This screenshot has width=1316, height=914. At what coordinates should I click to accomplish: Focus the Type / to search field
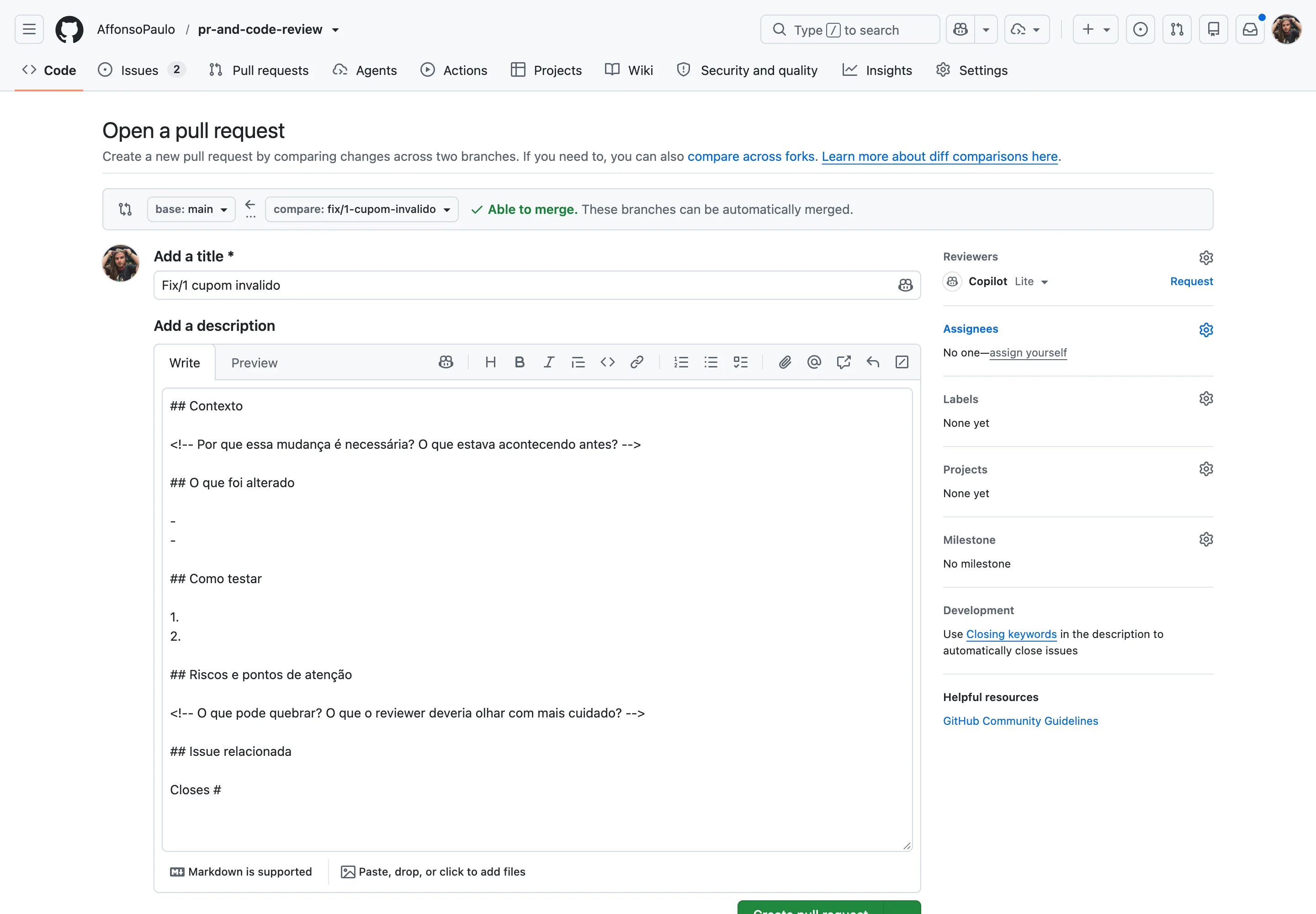850,29
